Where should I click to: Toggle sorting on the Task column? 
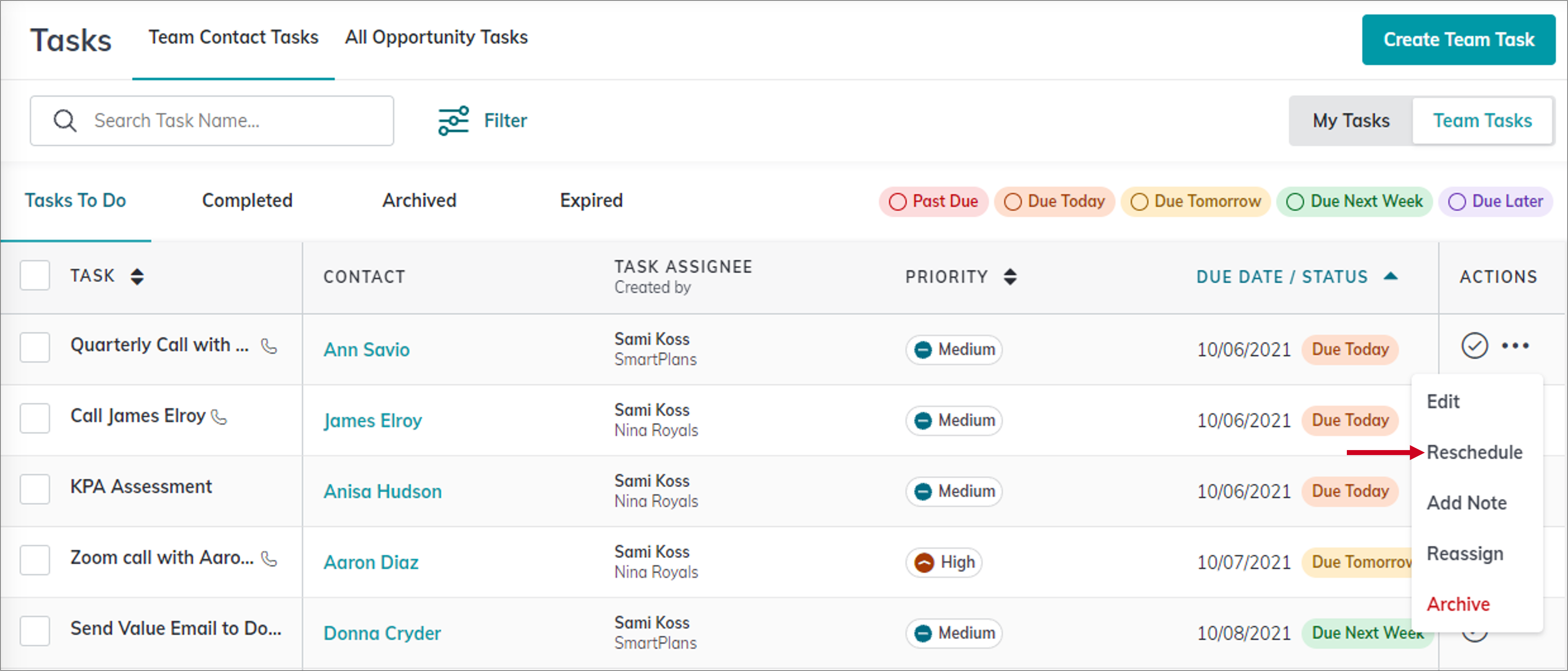pyautogui.click(x=138, y=276)
